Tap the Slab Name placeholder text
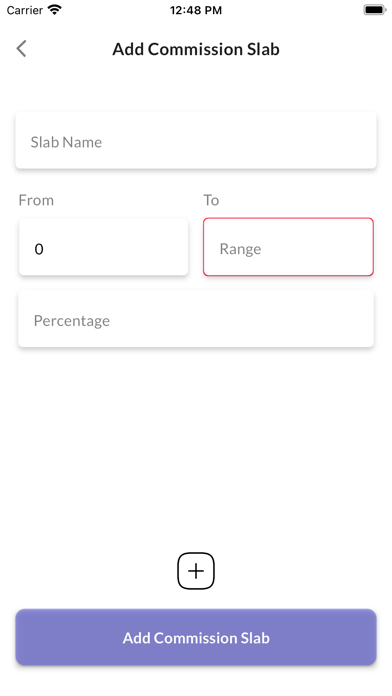This screenshot has width=392, height=696. click(66, 142)
